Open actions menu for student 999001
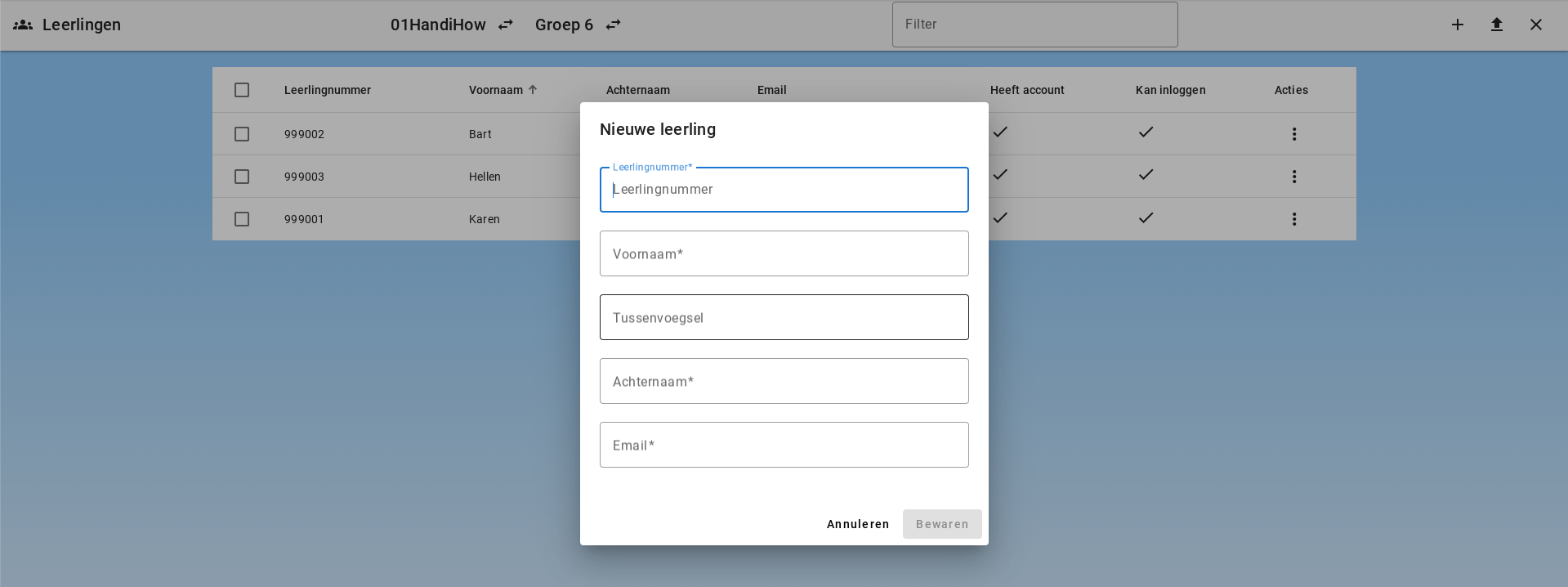Image resolution: width=1568 pixels, height=587 pixels. point(1294,219)
